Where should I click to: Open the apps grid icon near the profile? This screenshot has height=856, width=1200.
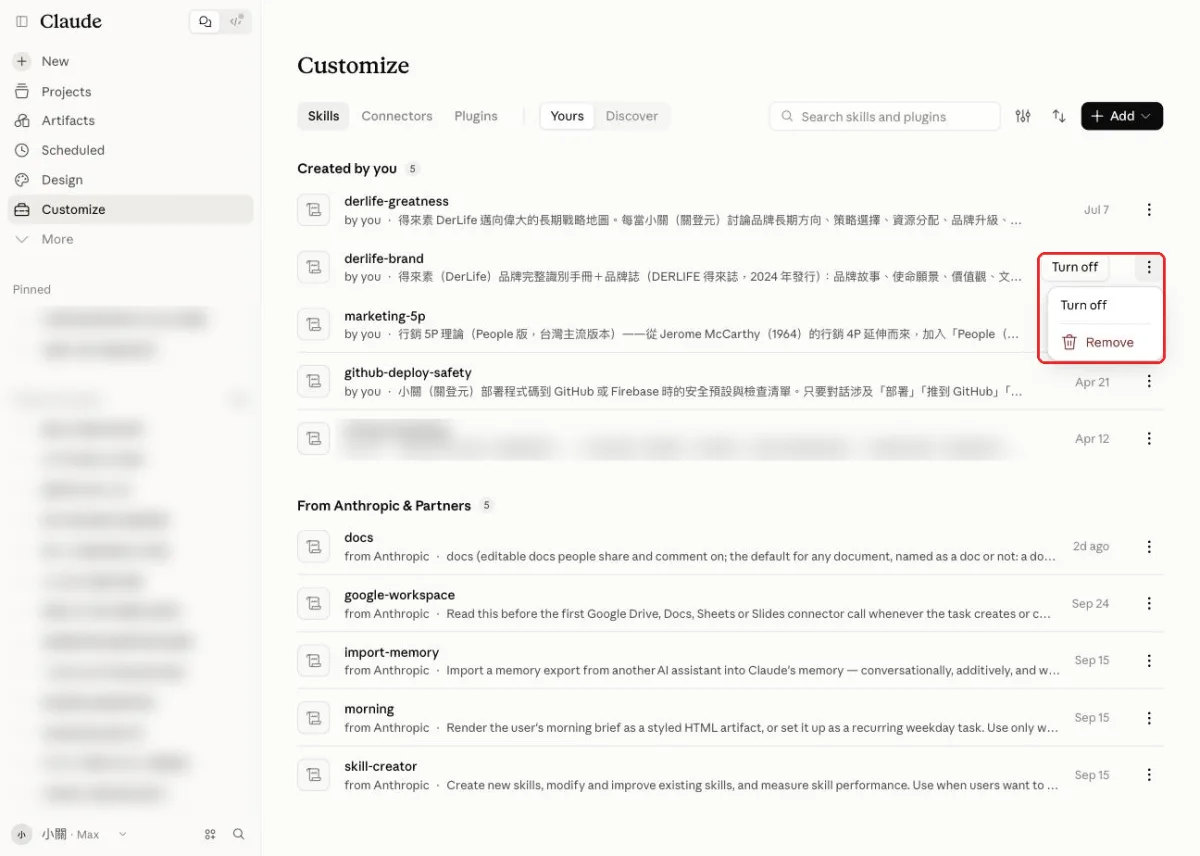pos(210,834)
